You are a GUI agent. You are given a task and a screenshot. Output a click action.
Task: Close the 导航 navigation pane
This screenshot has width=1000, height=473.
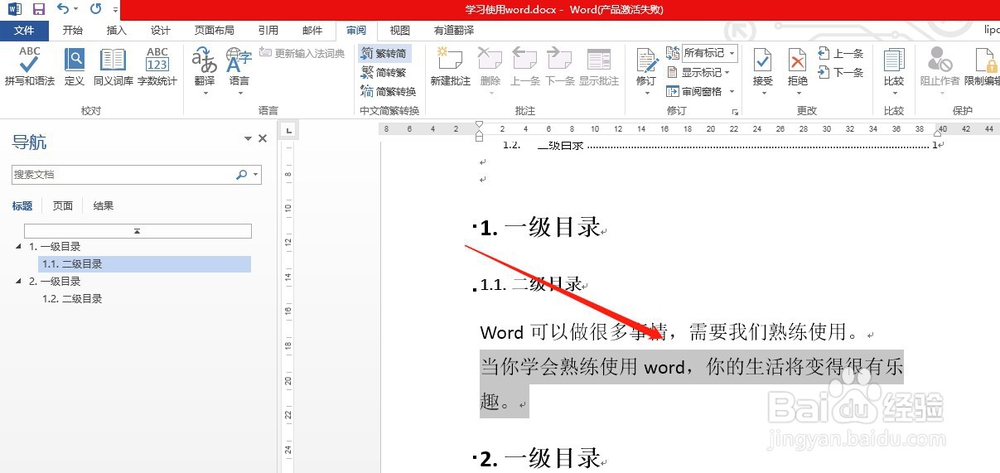point(262,138)
